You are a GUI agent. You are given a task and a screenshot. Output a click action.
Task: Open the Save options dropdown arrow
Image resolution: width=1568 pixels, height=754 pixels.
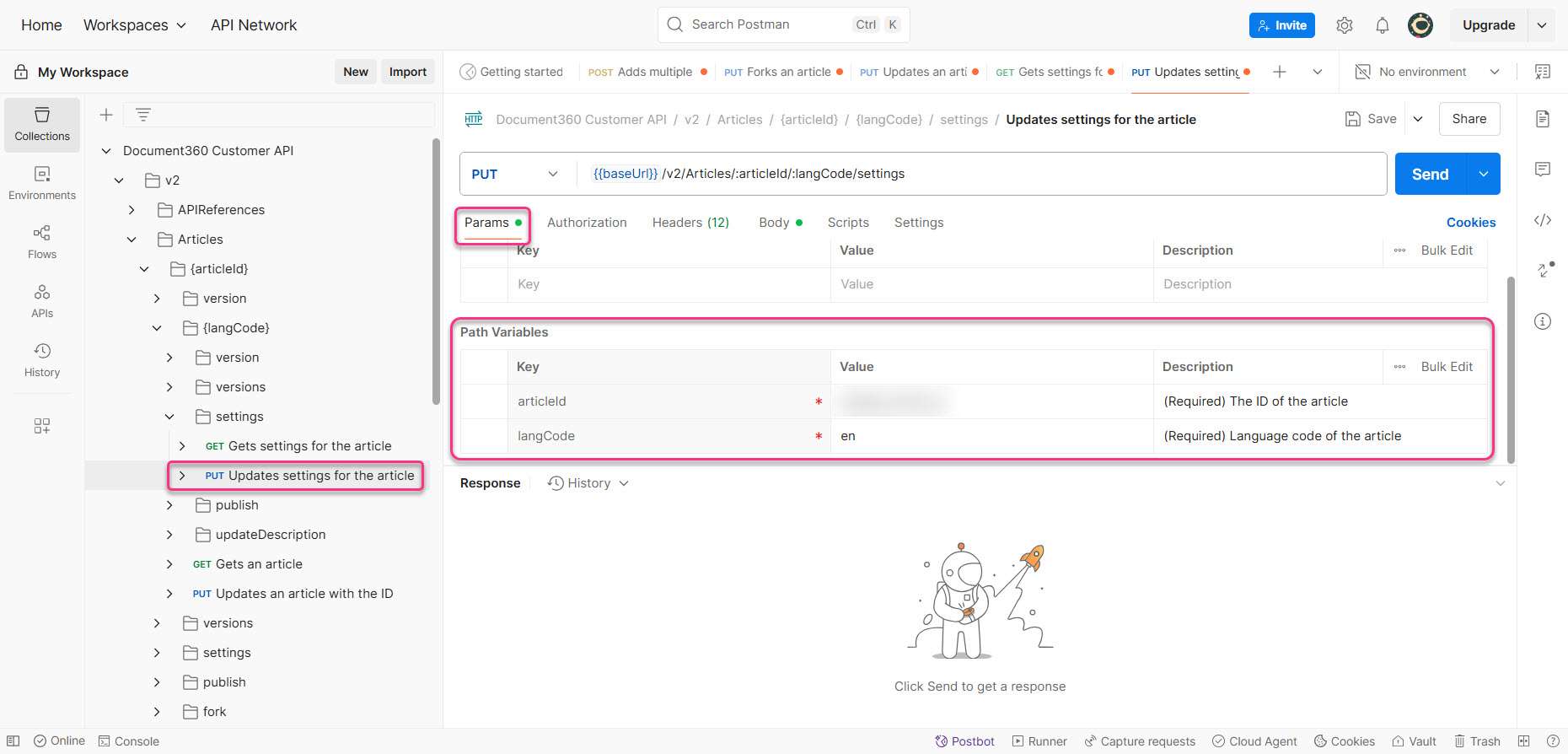1418,119
